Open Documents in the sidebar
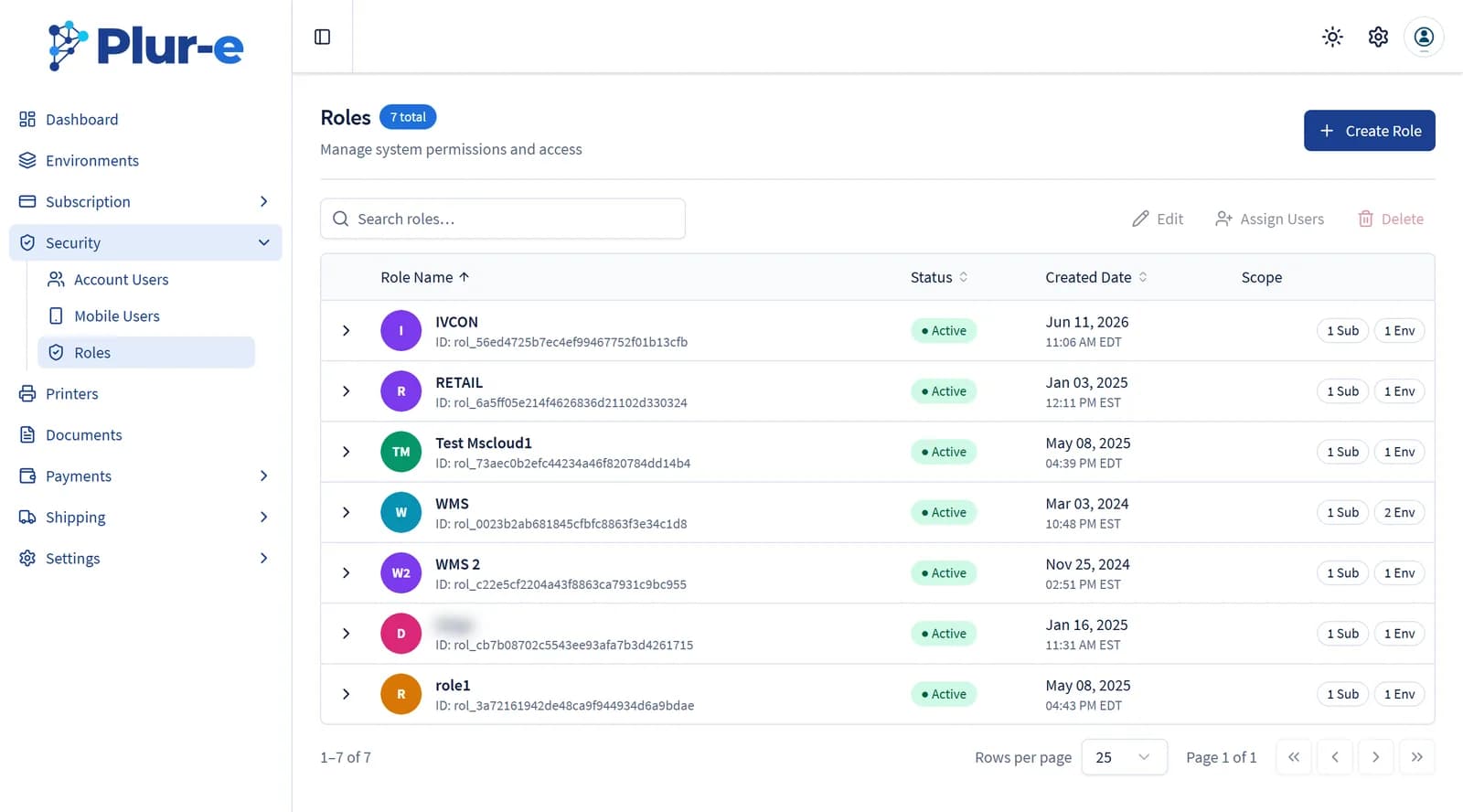 click(145, 434)
